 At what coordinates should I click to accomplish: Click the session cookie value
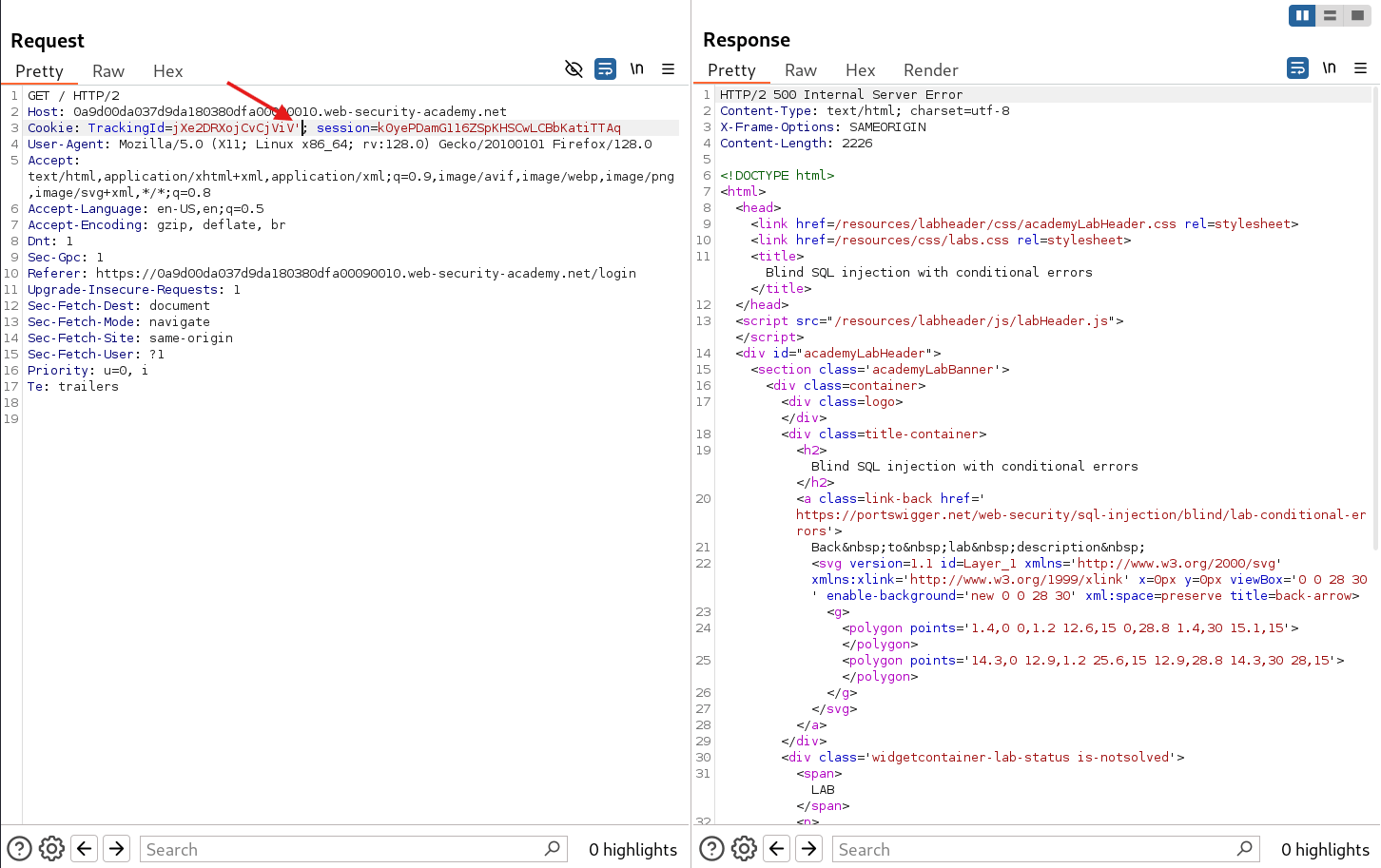[x=499, y=128]
